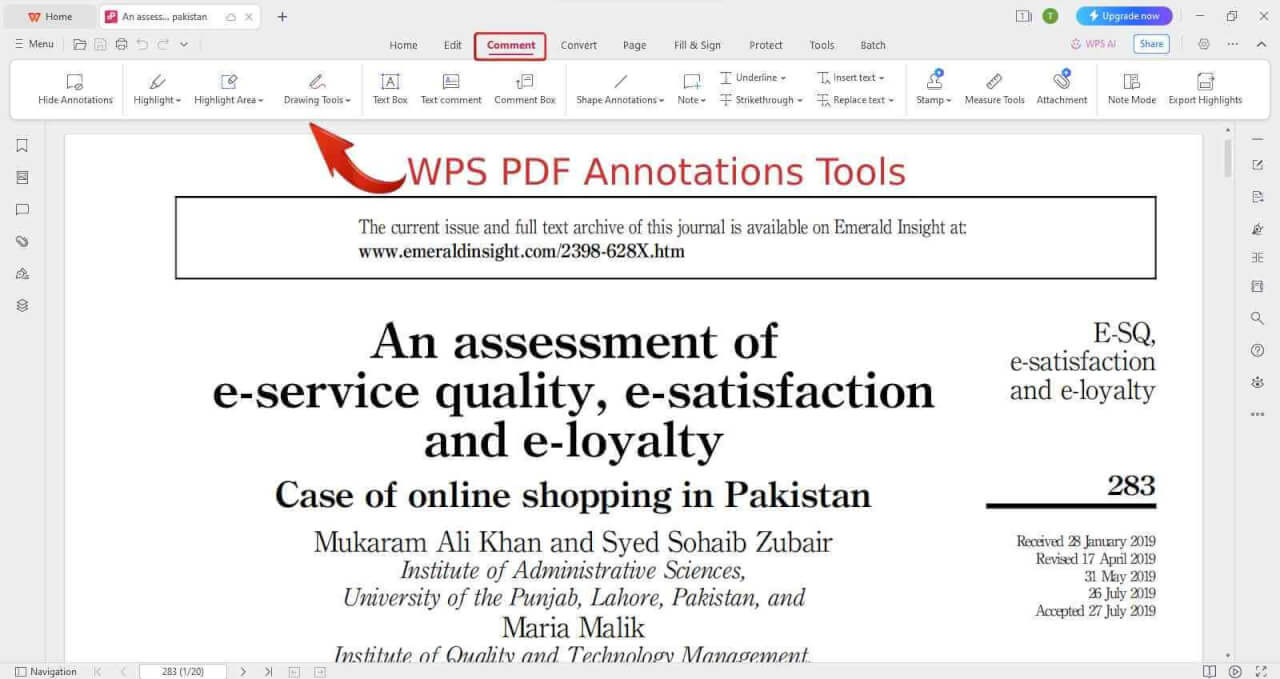1280x679 pixels.
Task: Open Measure Tools
Action: tap(994, 88)
